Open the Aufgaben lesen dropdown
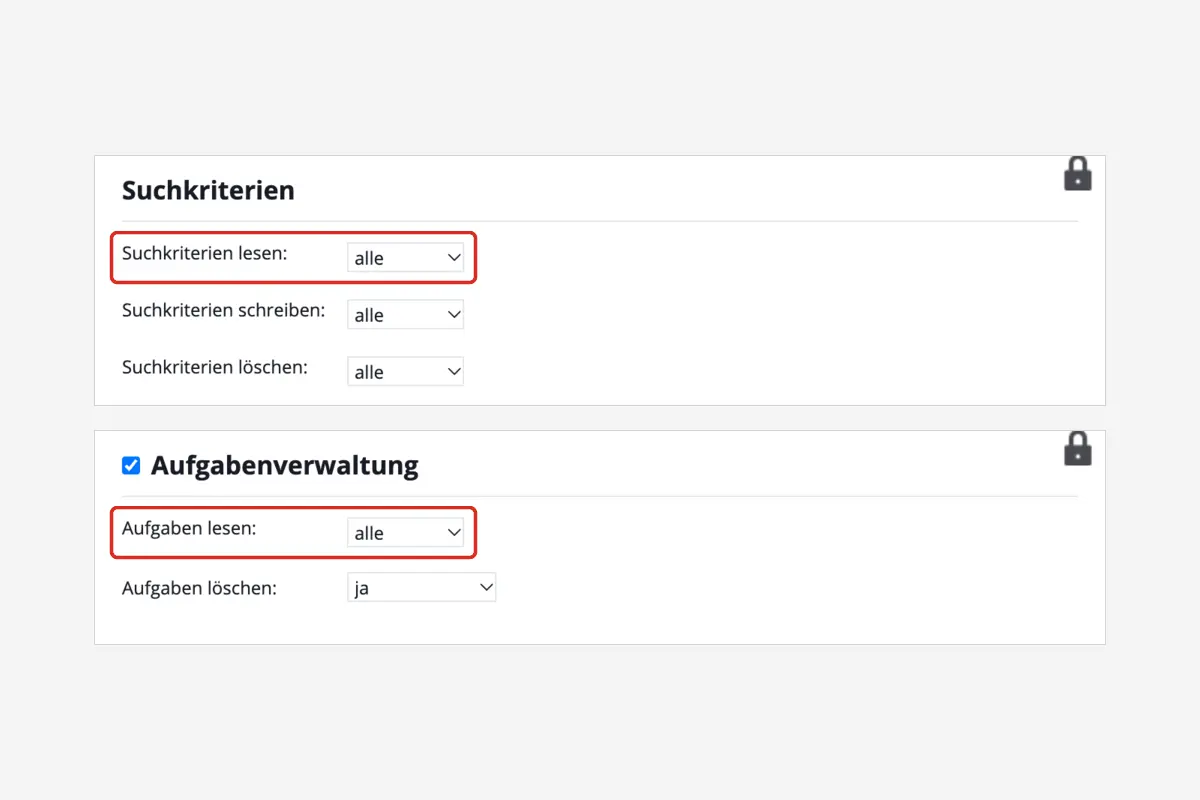Image resolution: width=1200 pixels, height=800 pixels. click(x=406, y=533)
